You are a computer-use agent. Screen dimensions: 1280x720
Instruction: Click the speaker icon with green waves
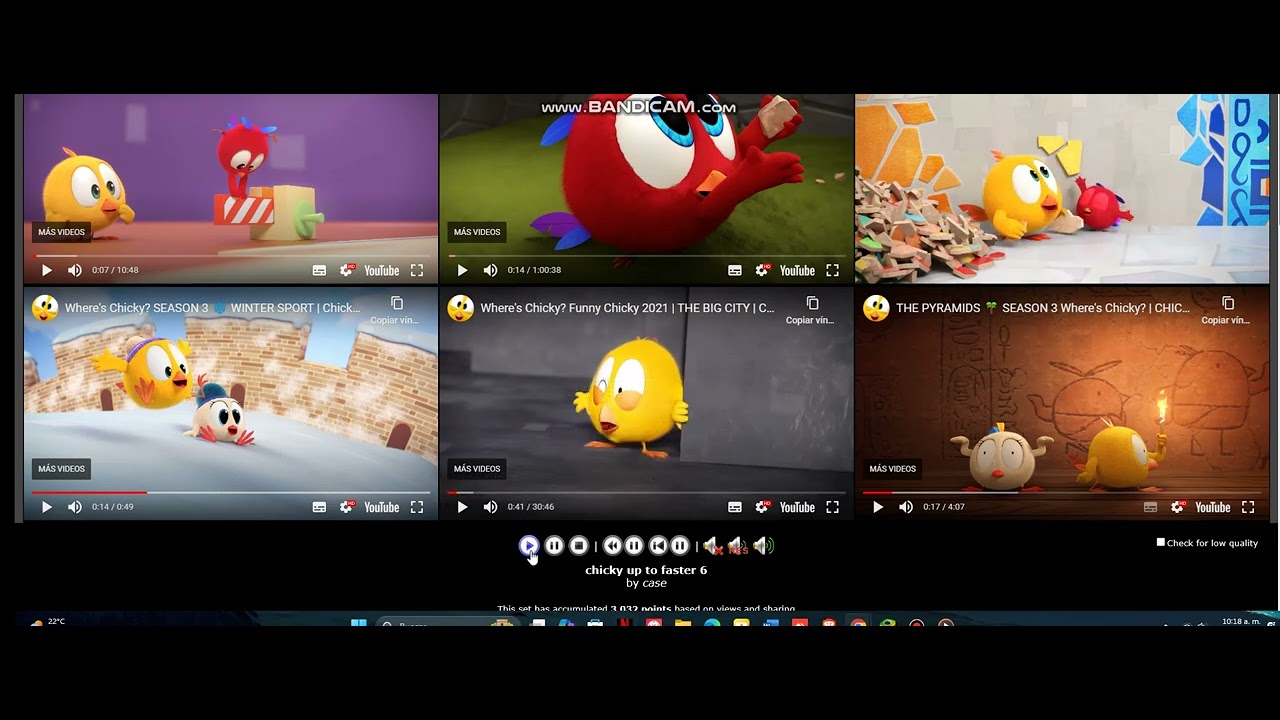pyautogui.click(x=764, y=546)
